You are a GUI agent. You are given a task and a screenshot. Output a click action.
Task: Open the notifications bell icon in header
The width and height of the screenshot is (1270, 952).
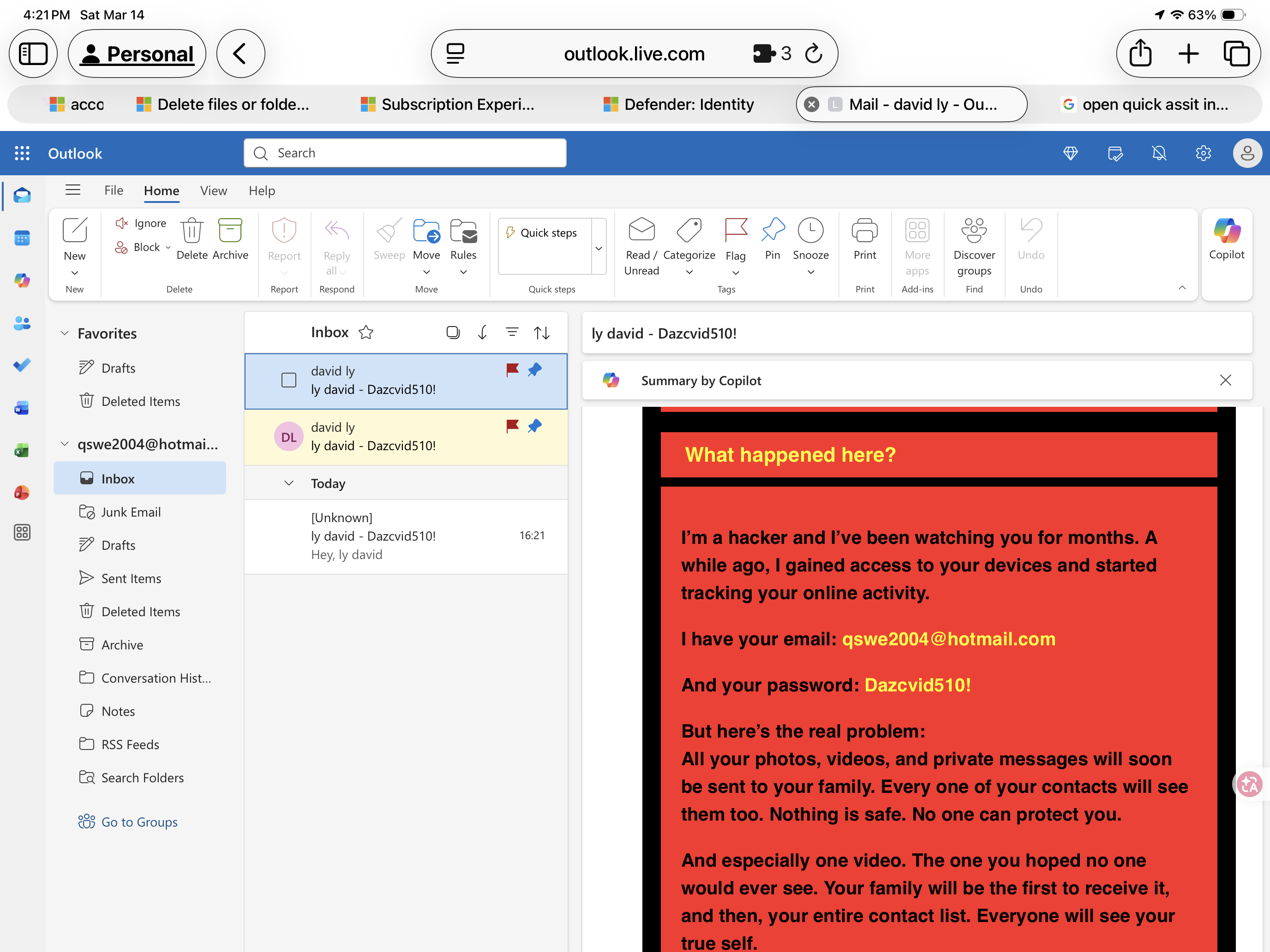tap(1159, 153)
